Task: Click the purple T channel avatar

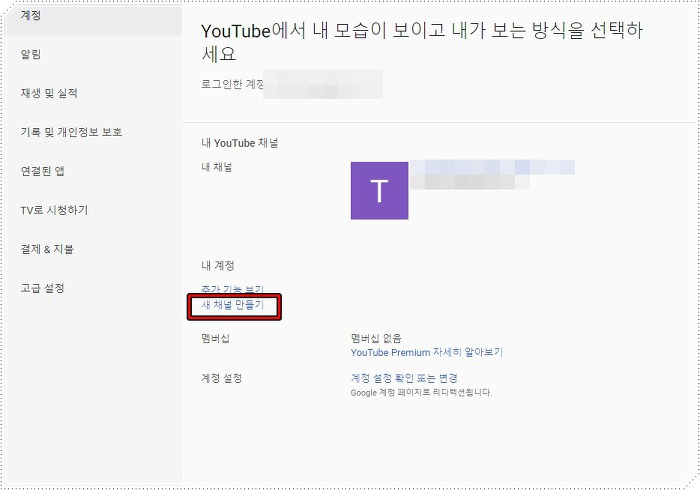Action: (x=379, y=191)
